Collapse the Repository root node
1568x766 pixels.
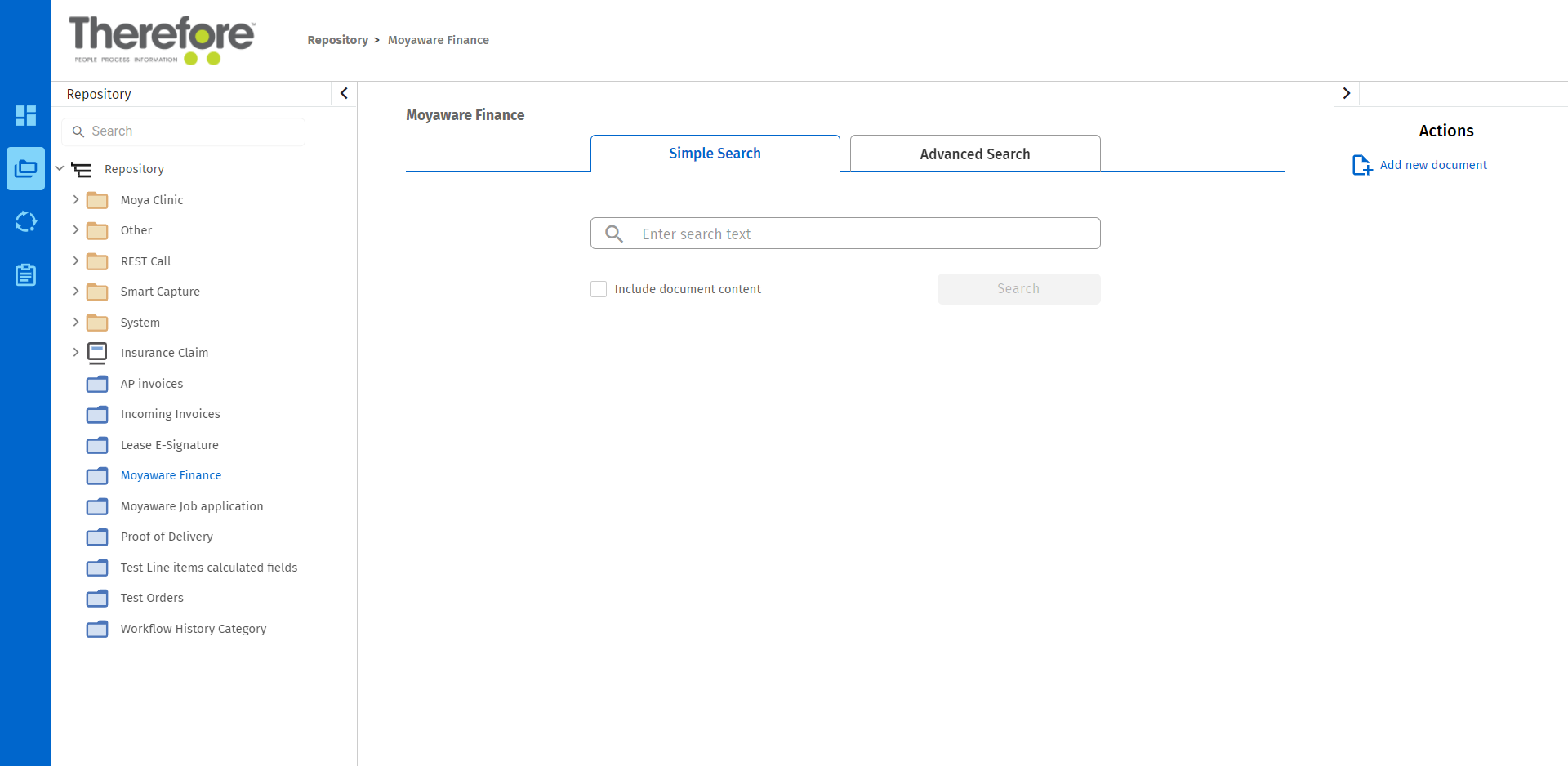coord(60,169)
